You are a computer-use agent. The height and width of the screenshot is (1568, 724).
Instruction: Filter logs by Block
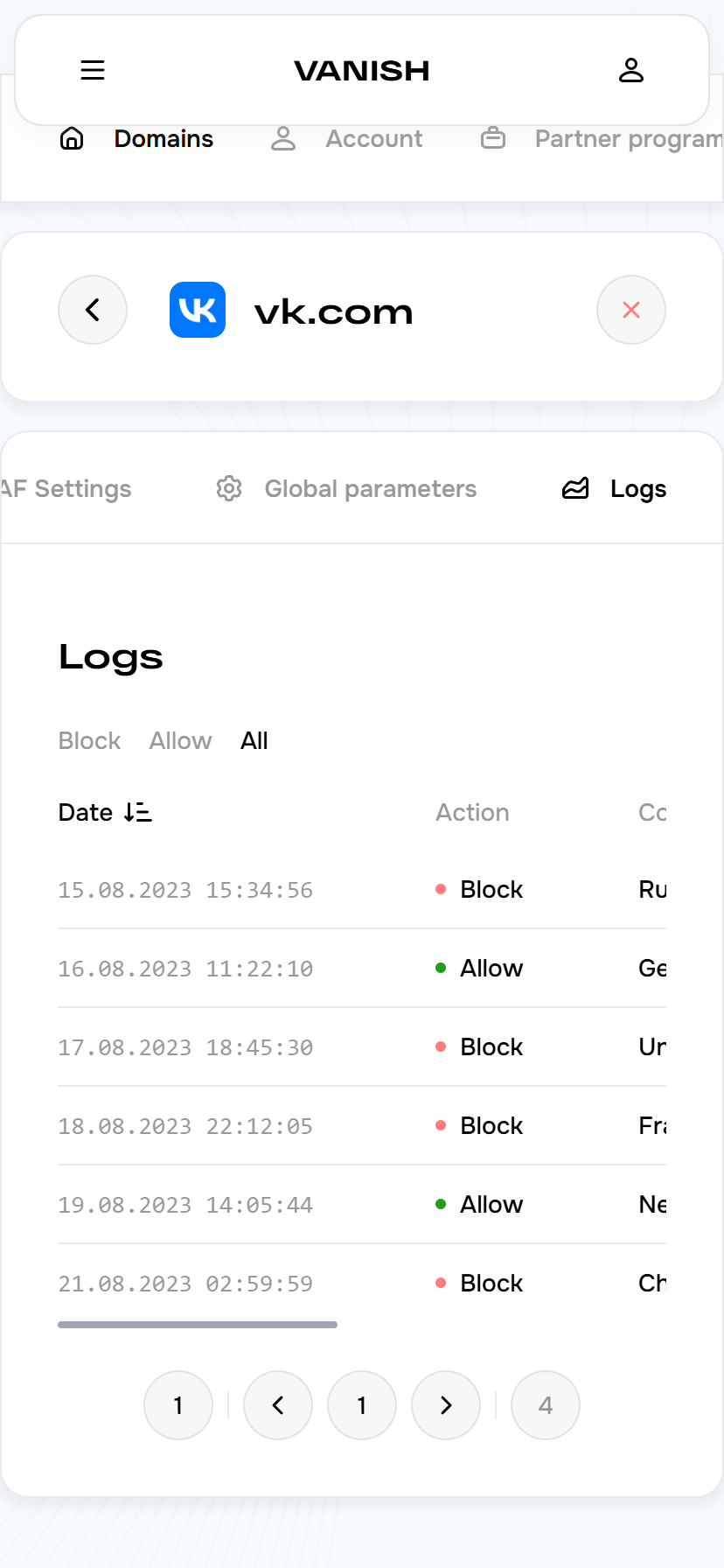[x=89, y=741]
